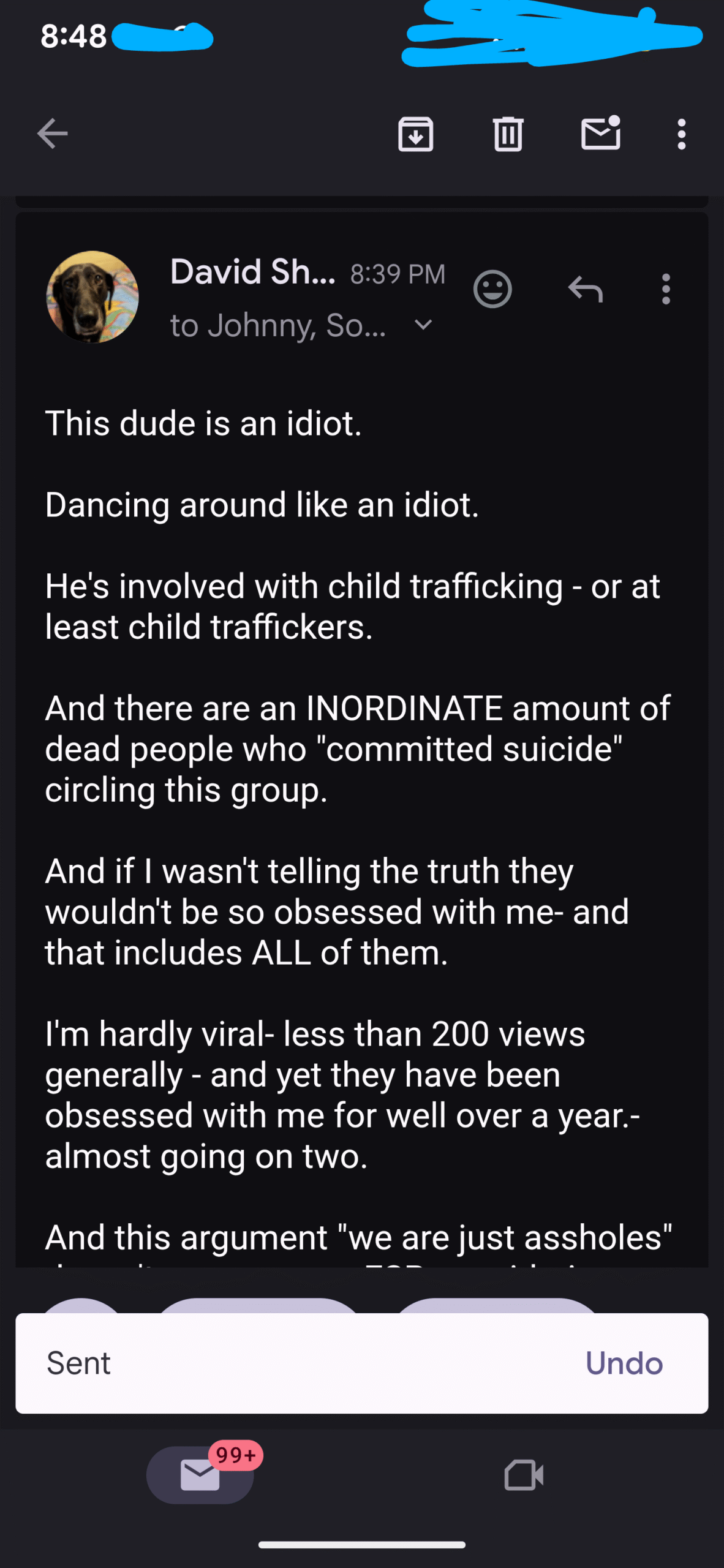Screen dimensions: 724x1568
Task: Tap the "This dude is an idiot" line
Action: tap(203, 423)
